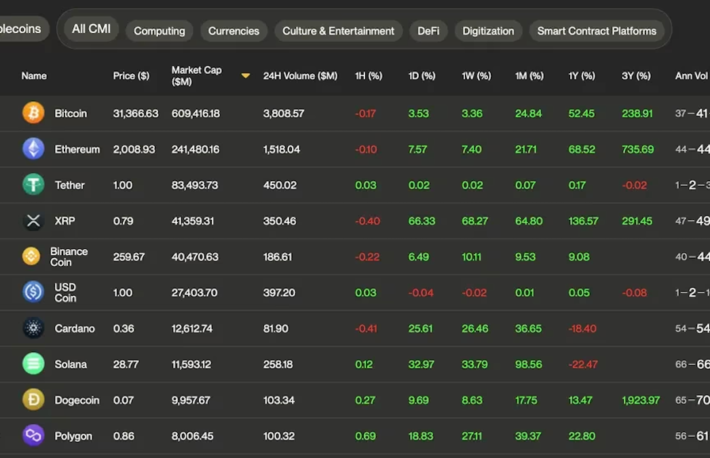Click the Tether coin icon
Viewport: 710px width, 458px height.
[34, 184]
